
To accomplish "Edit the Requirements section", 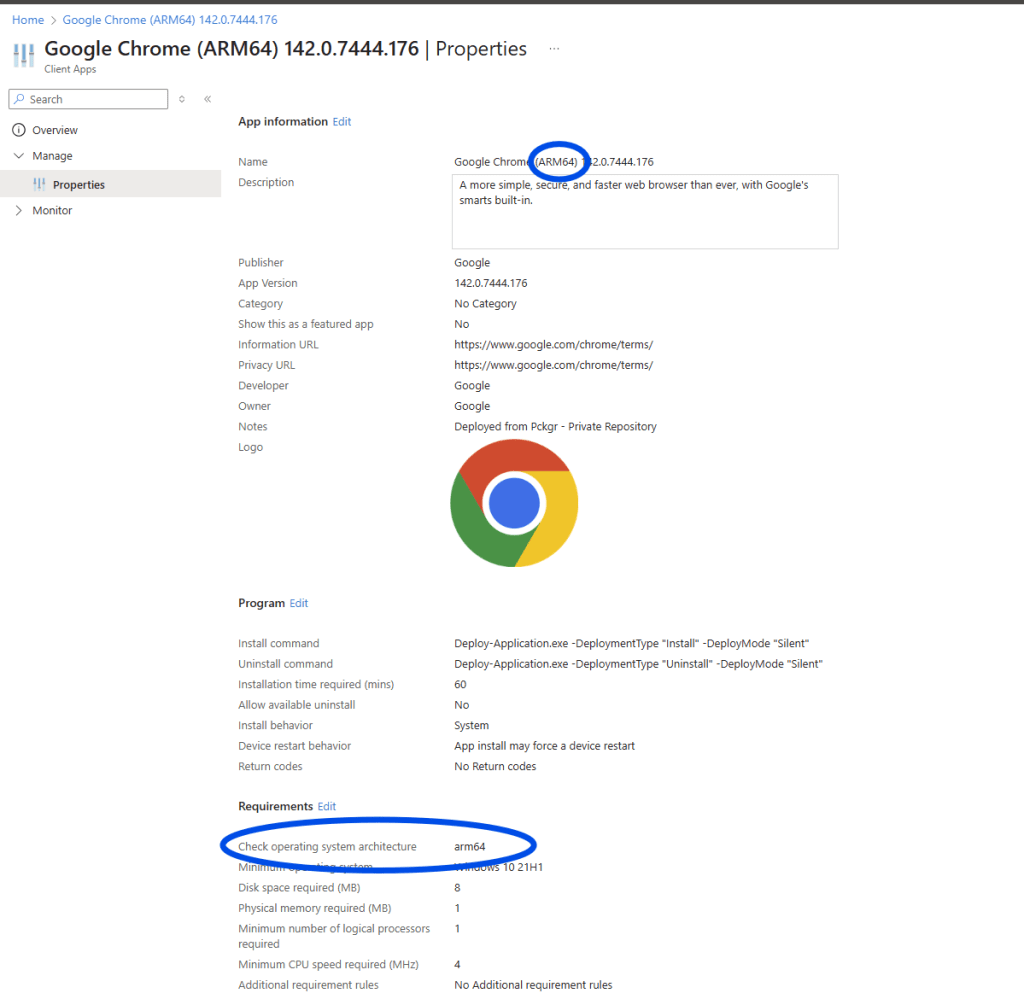I will 326,807.
